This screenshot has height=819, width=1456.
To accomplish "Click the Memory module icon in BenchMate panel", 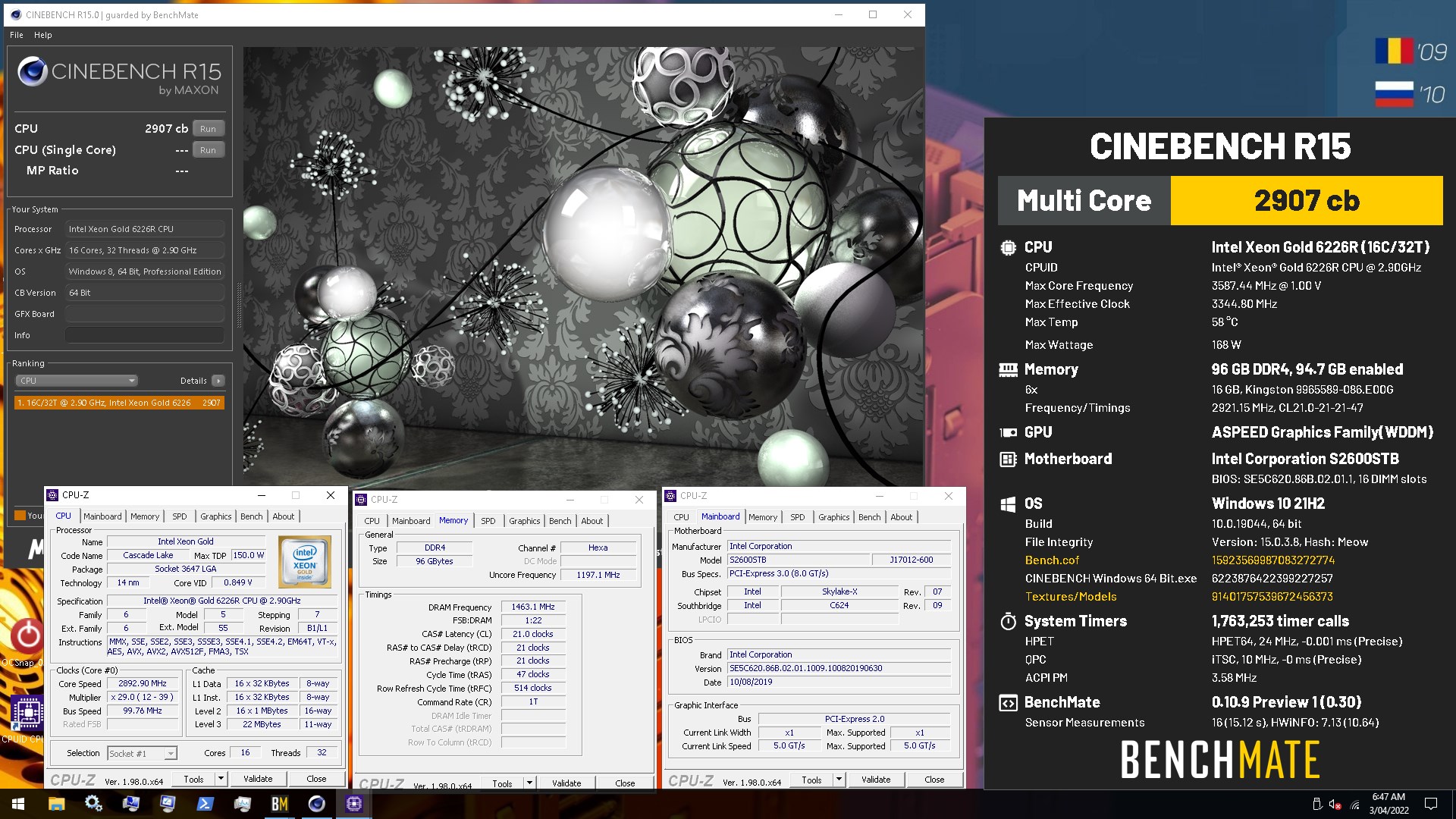I will pyautogui.click(x=1008, y=369).
